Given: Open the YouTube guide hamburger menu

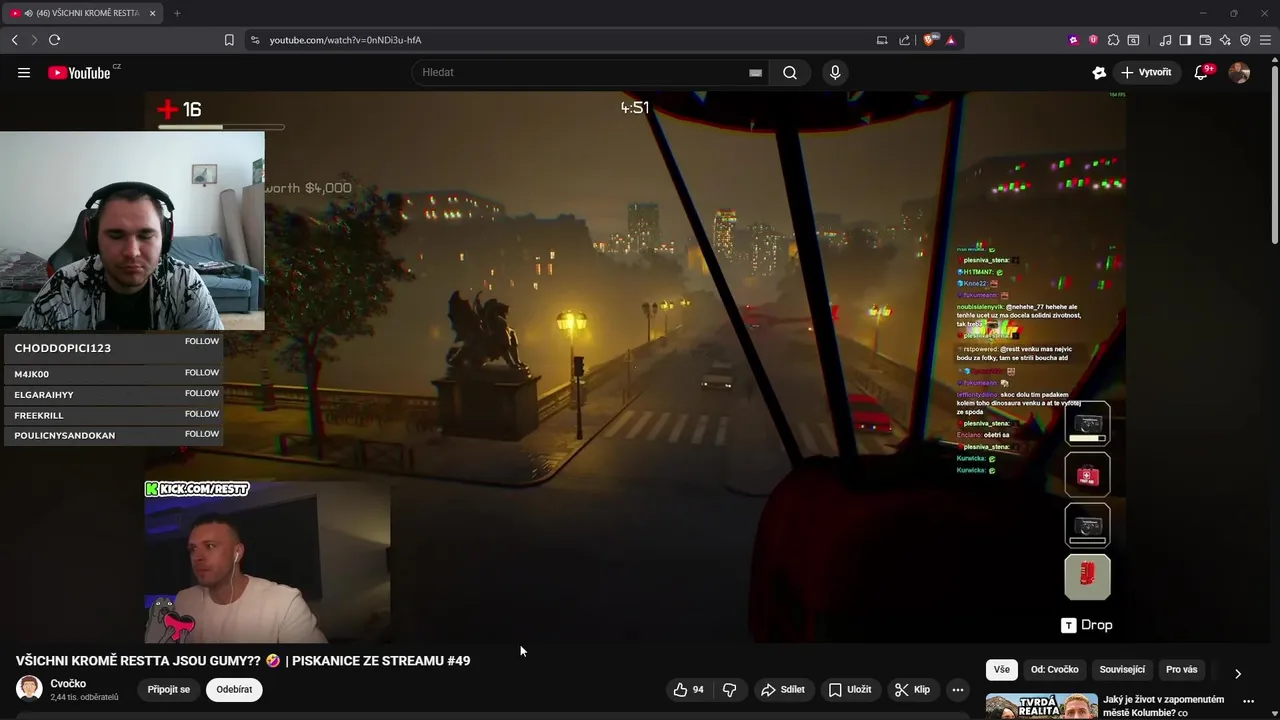Looking at the screenshot, I should 24,72.
